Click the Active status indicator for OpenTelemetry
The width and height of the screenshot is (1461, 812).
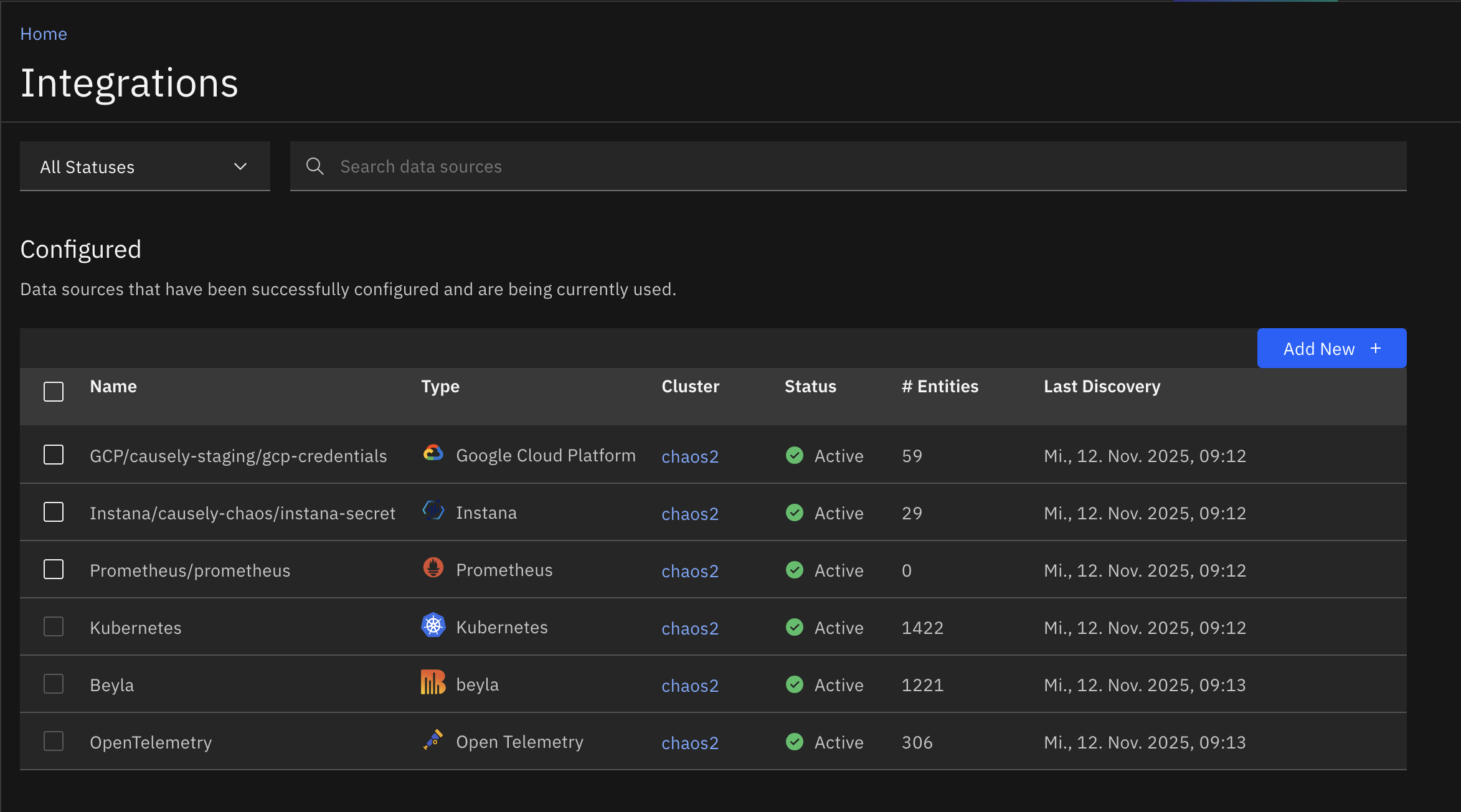coord(795,742)
